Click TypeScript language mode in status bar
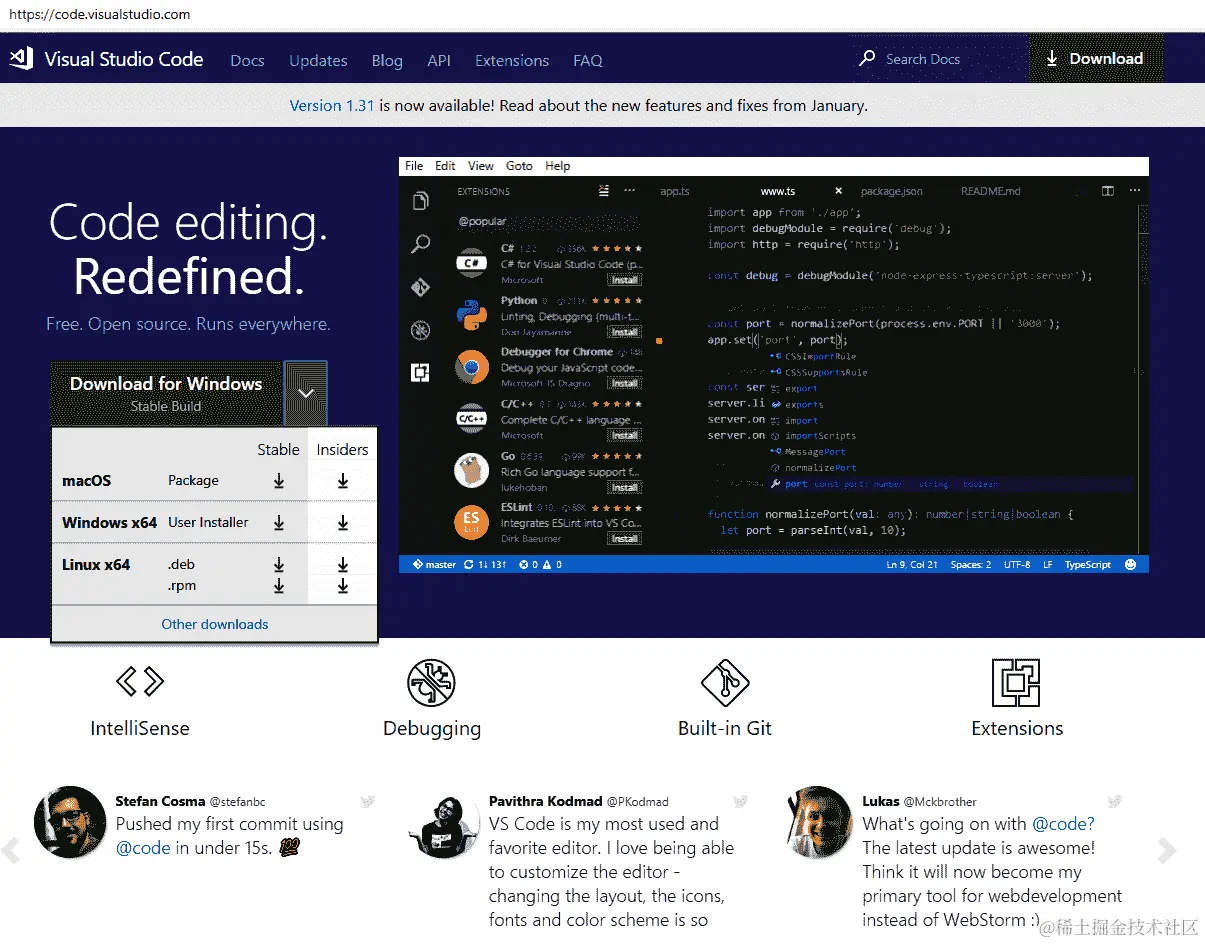Viewport: 1205px width, 944px height. coord(1088,565)
